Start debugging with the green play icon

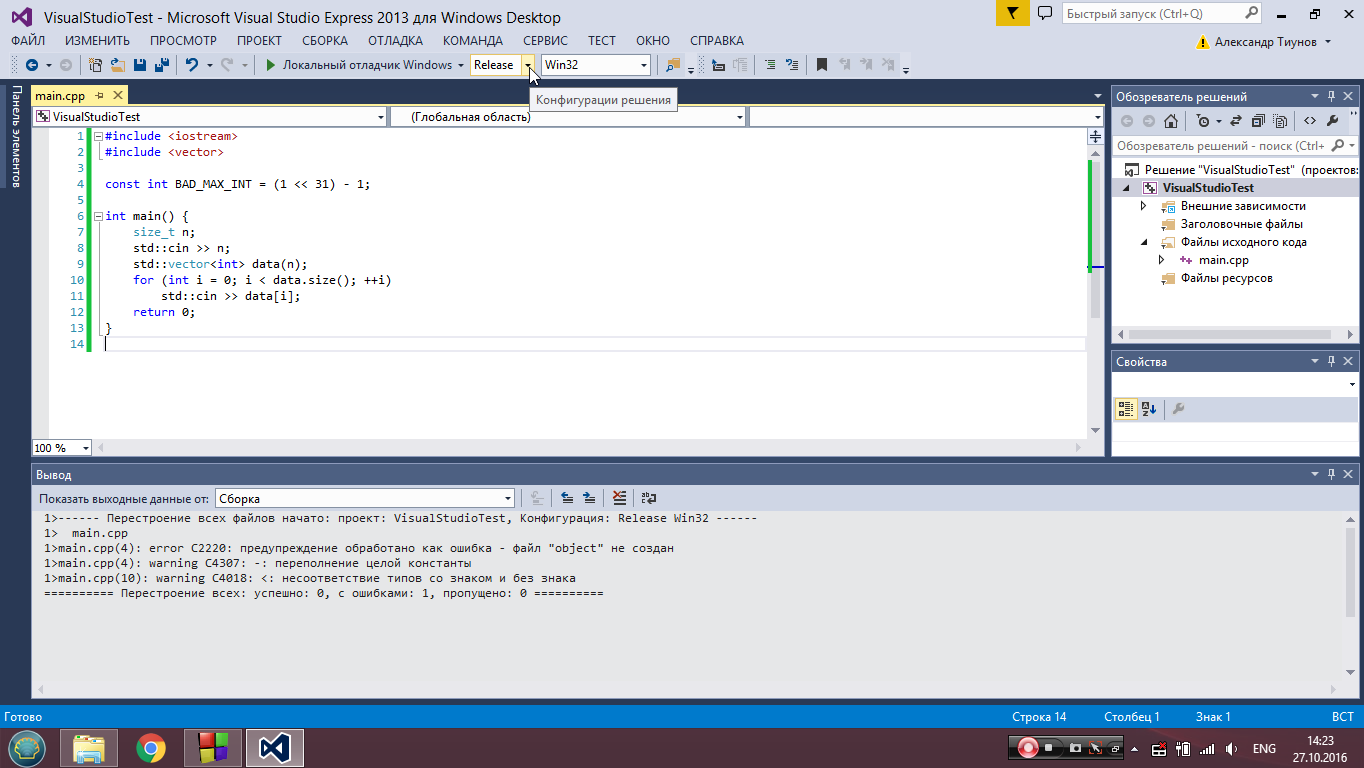[x=270, y=65]
